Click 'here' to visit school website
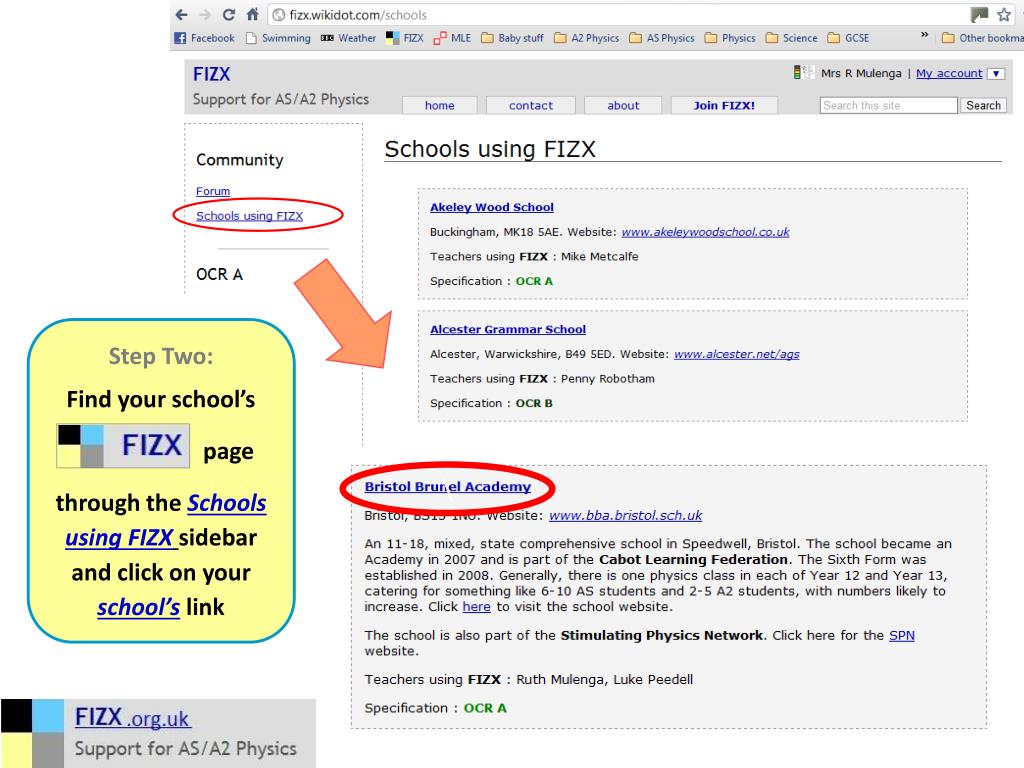The height and width of the screenshot is (768, 1024). pos(477,607)
